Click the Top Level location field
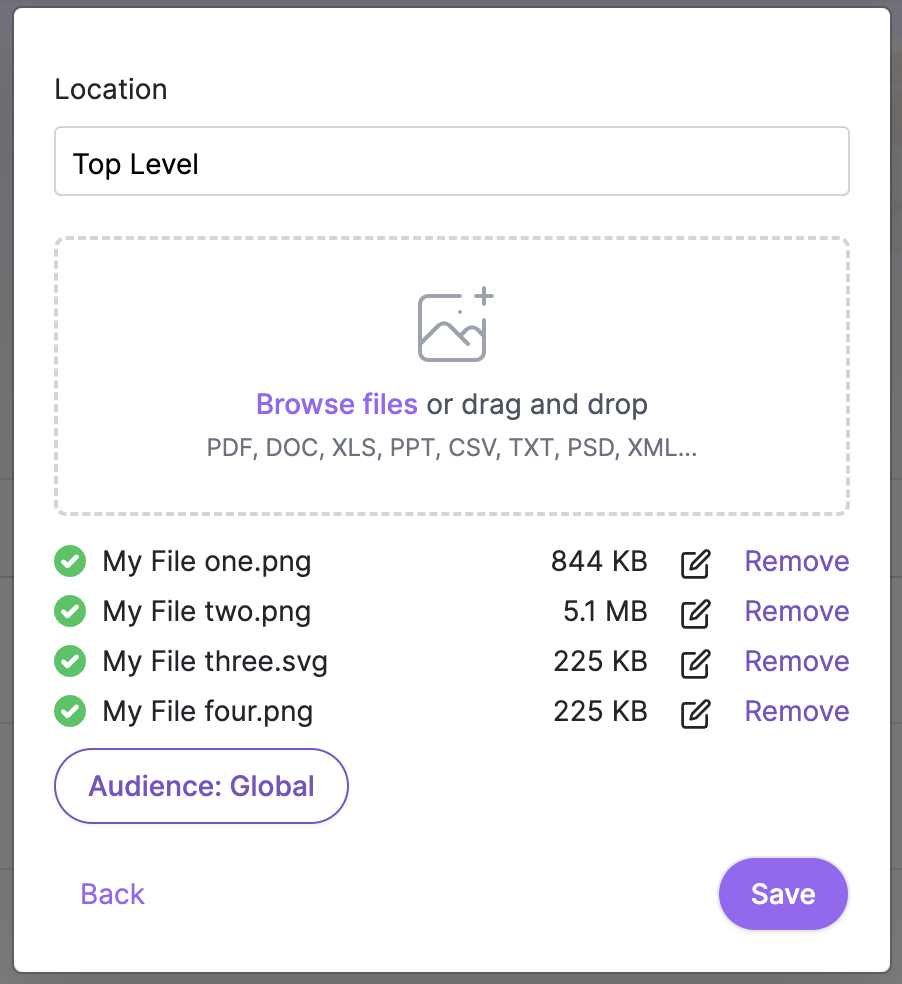Viewport: 902px width, 984px height. pyautogui.click(x=451, y=161)
